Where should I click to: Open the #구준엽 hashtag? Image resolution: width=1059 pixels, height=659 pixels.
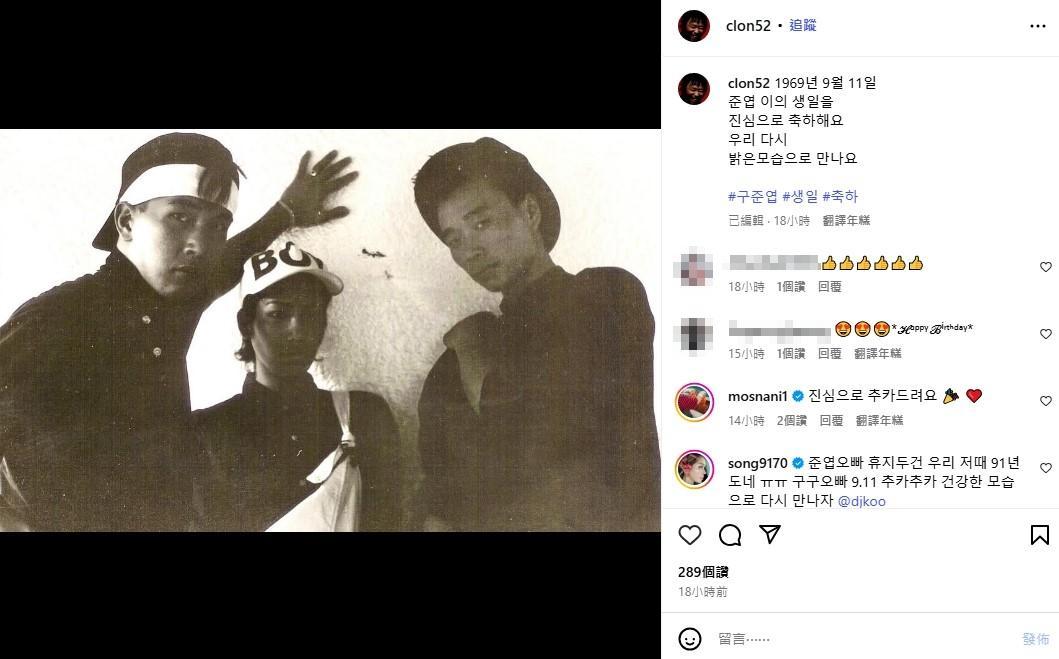click(752, 196)
